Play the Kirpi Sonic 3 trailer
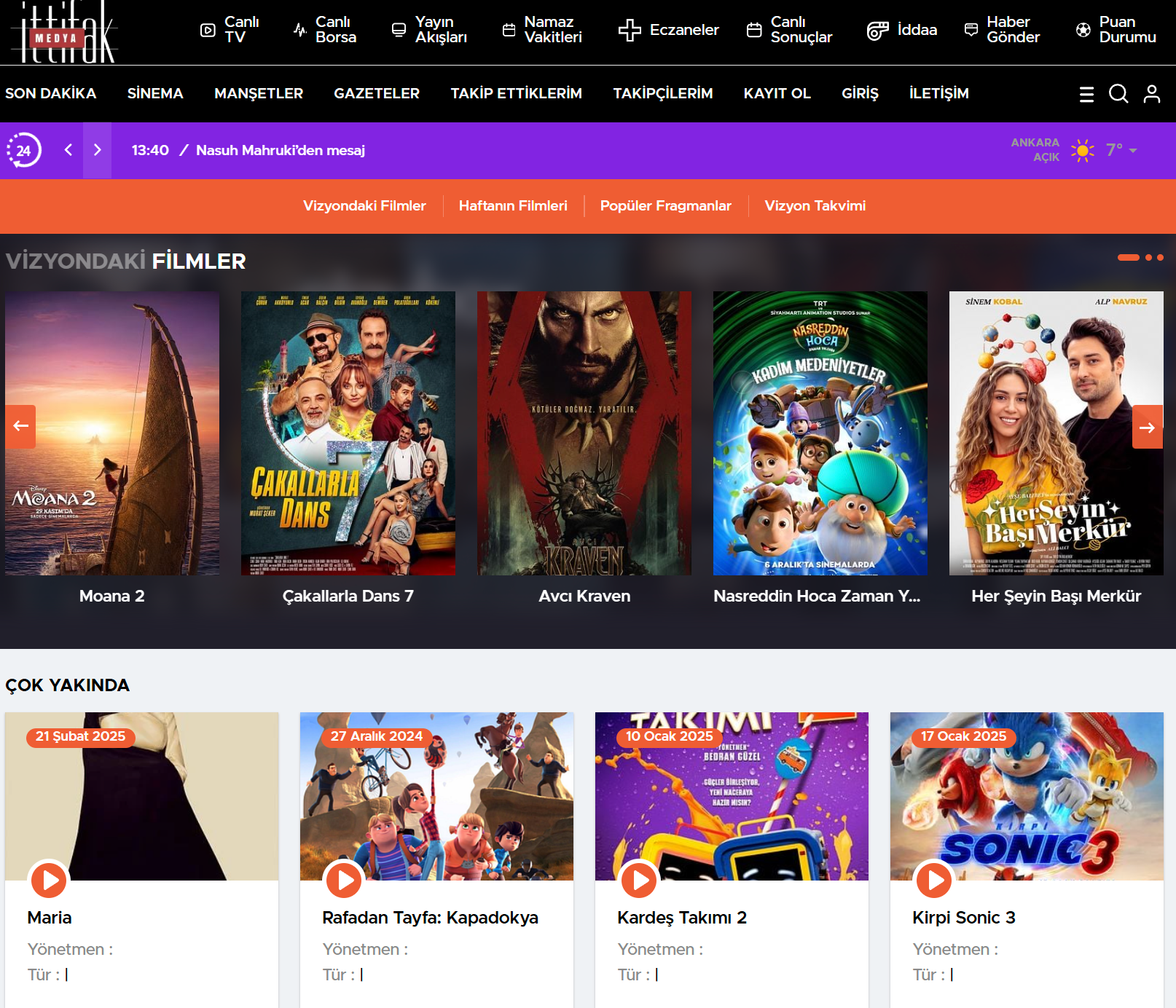Screen dimensions: 1176x1008 [x=935, y=880]
